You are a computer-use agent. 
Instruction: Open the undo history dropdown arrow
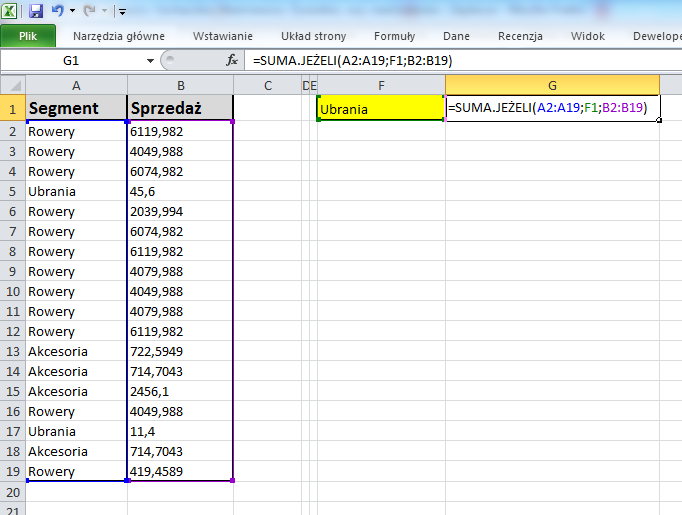72,11
